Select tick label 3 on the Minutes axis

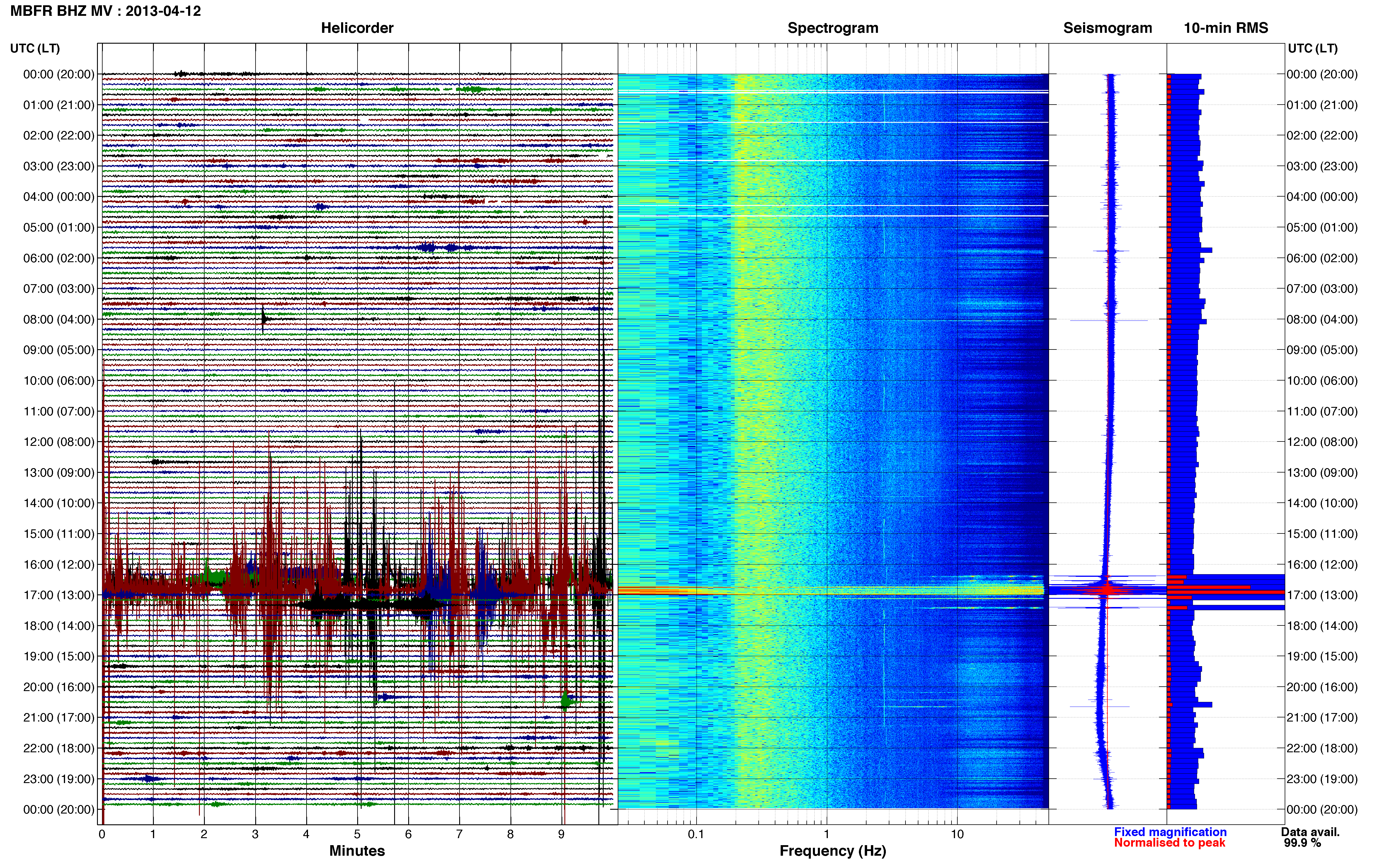[x=255, y=835]
